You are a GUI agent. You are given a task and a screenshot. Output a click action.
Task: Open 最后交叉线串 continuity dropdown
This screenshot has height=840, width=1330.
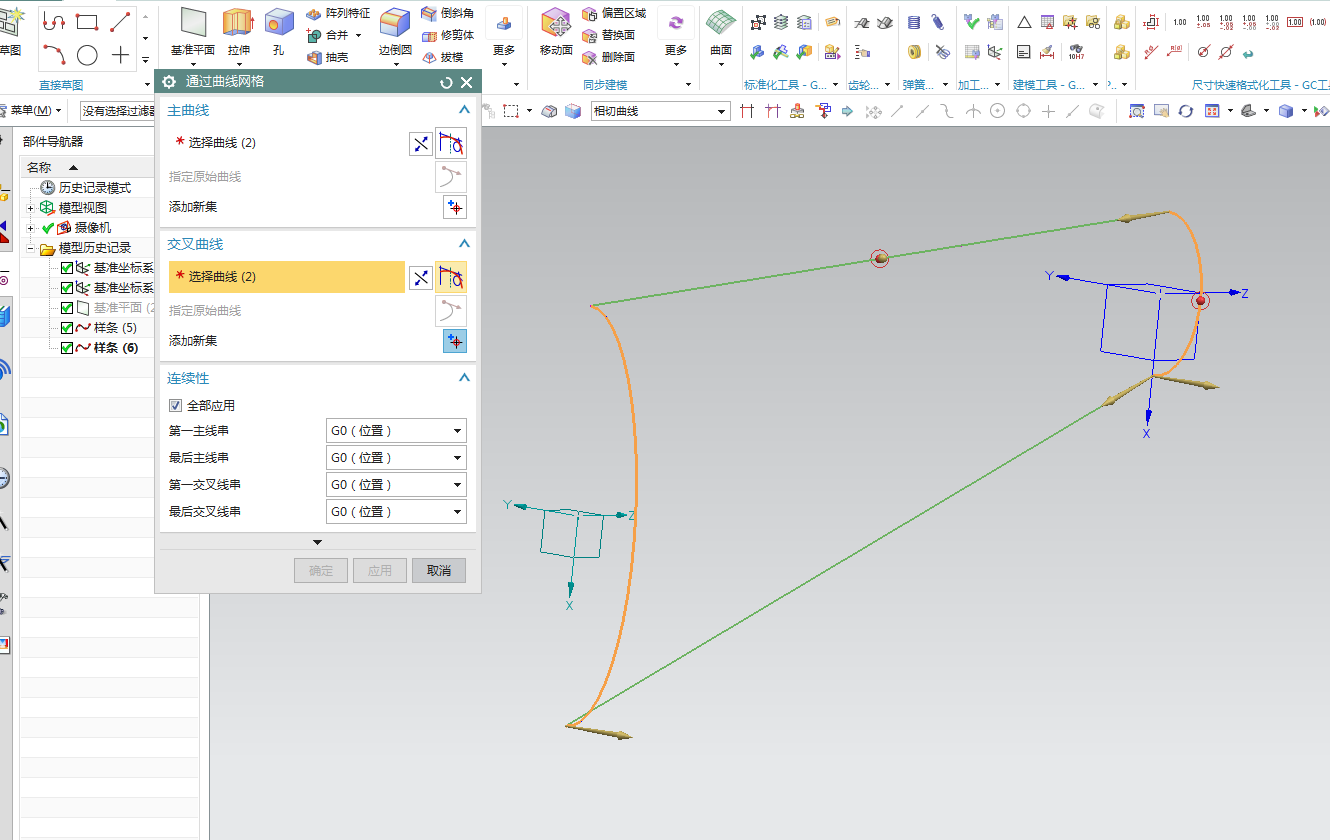tap(396, 512)
